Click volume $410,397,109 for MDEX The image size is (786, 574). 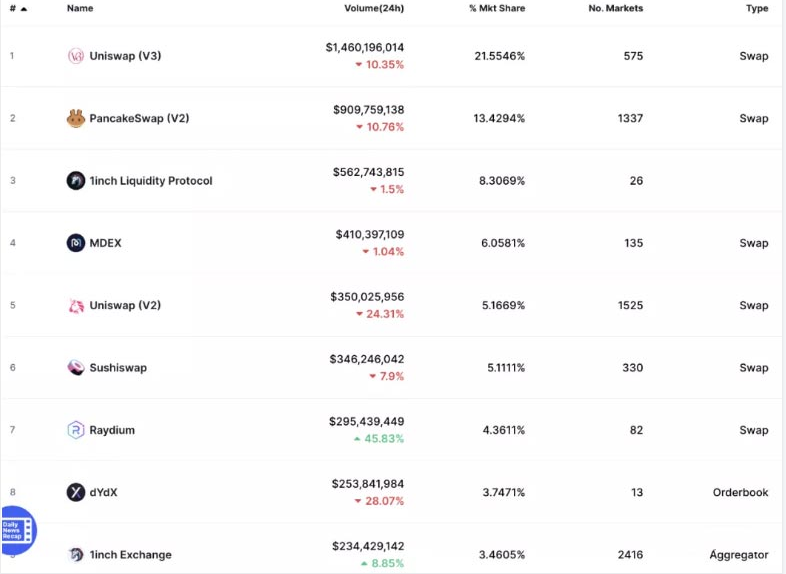[x=370, y=234]
